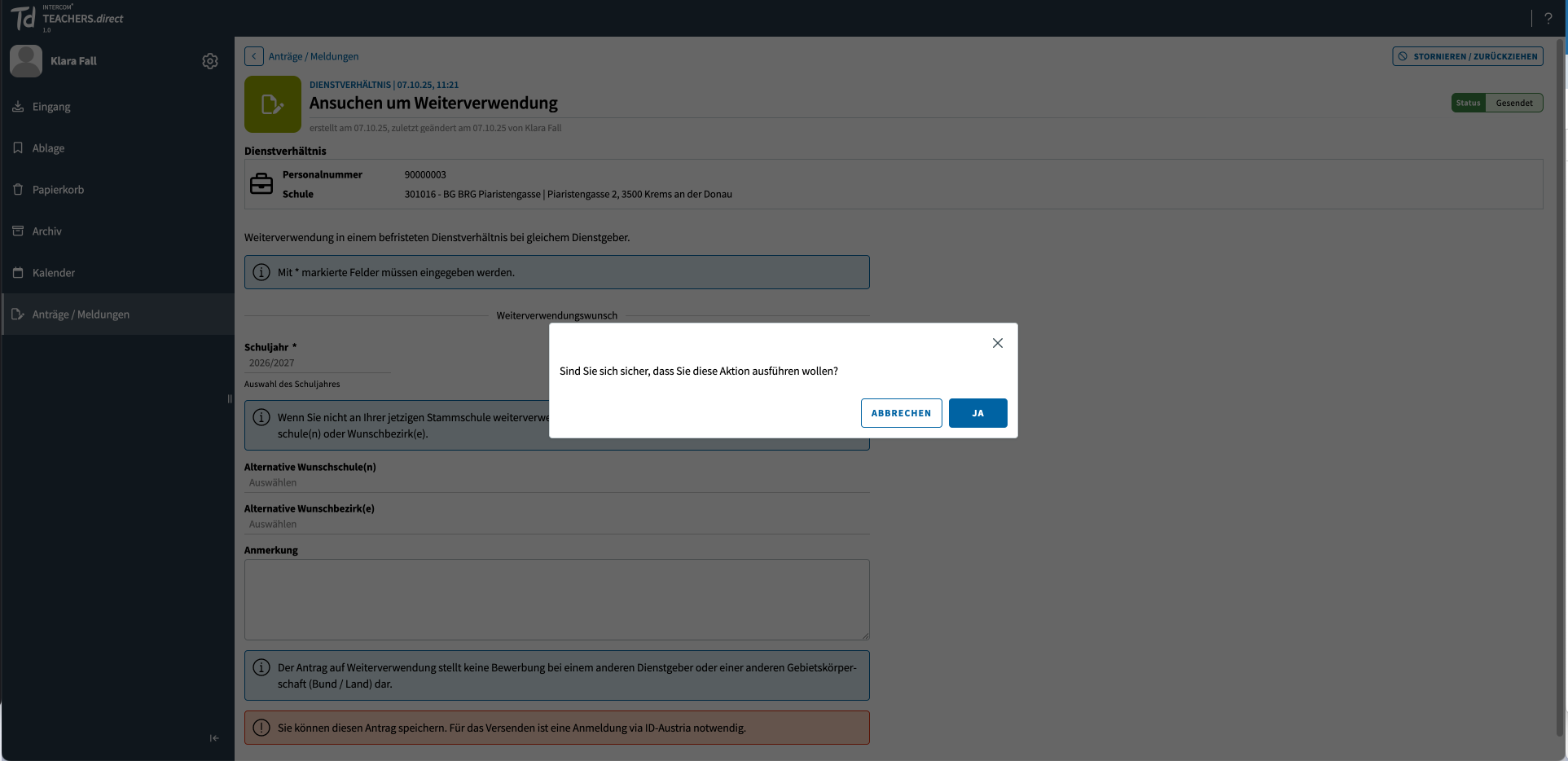1568x761 pixels.
Task: Click the green Ansuchen document icon
Action: [273, 104]
